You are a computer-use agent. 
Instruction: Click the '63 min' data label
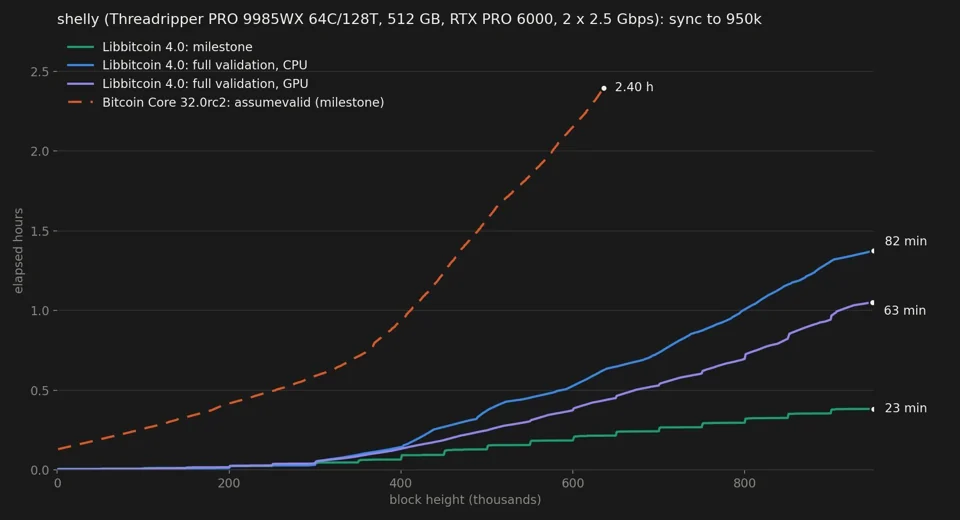[x=904, y=311]
